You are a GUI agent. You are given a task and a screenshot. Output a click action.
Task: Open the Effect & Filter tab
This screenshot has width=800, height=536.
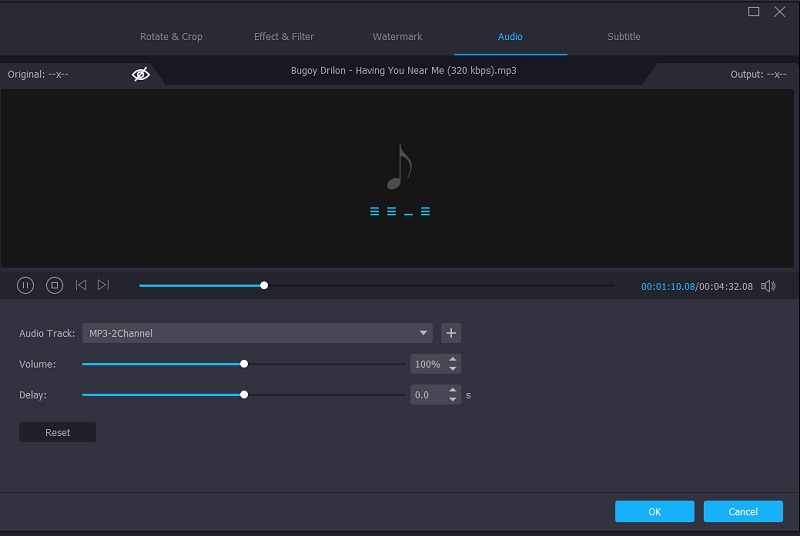(284, 37)
